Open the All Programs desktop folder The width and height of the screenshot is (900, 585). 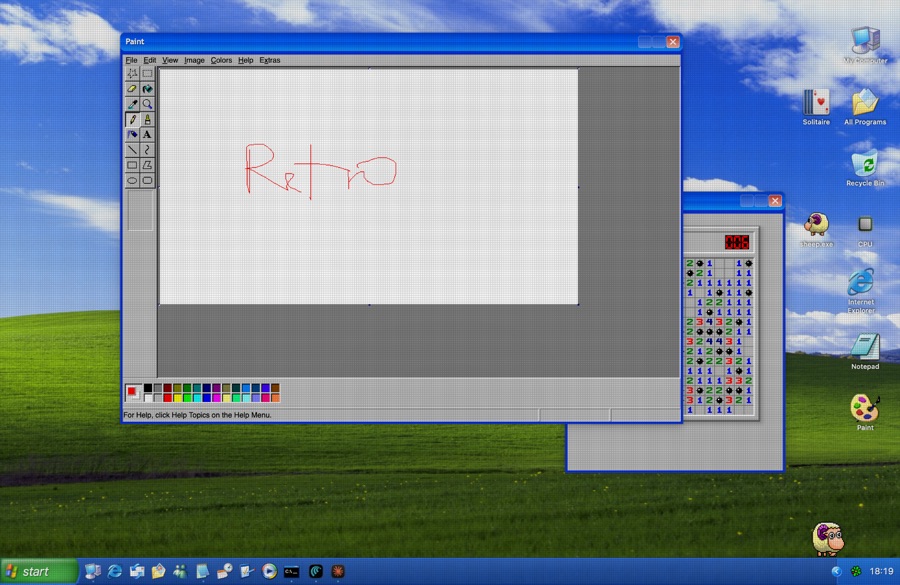[x=865, y=107]
